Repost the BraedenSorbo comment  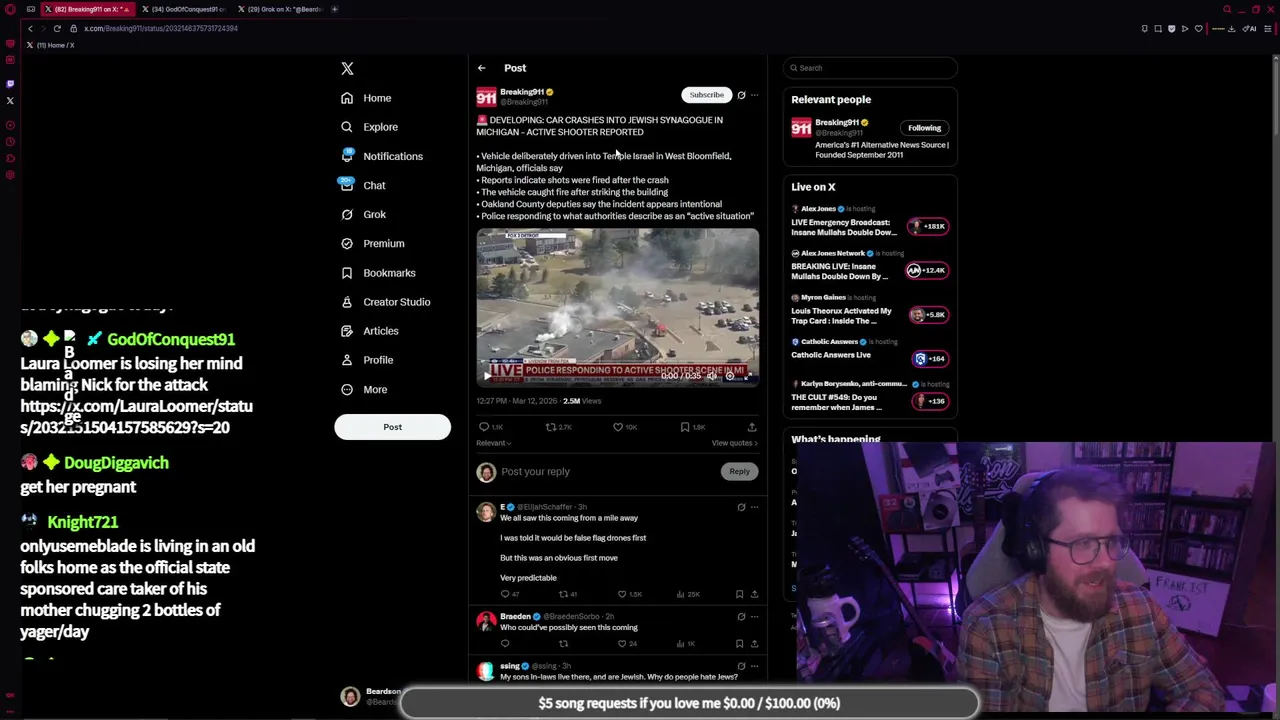pos(563,644)
